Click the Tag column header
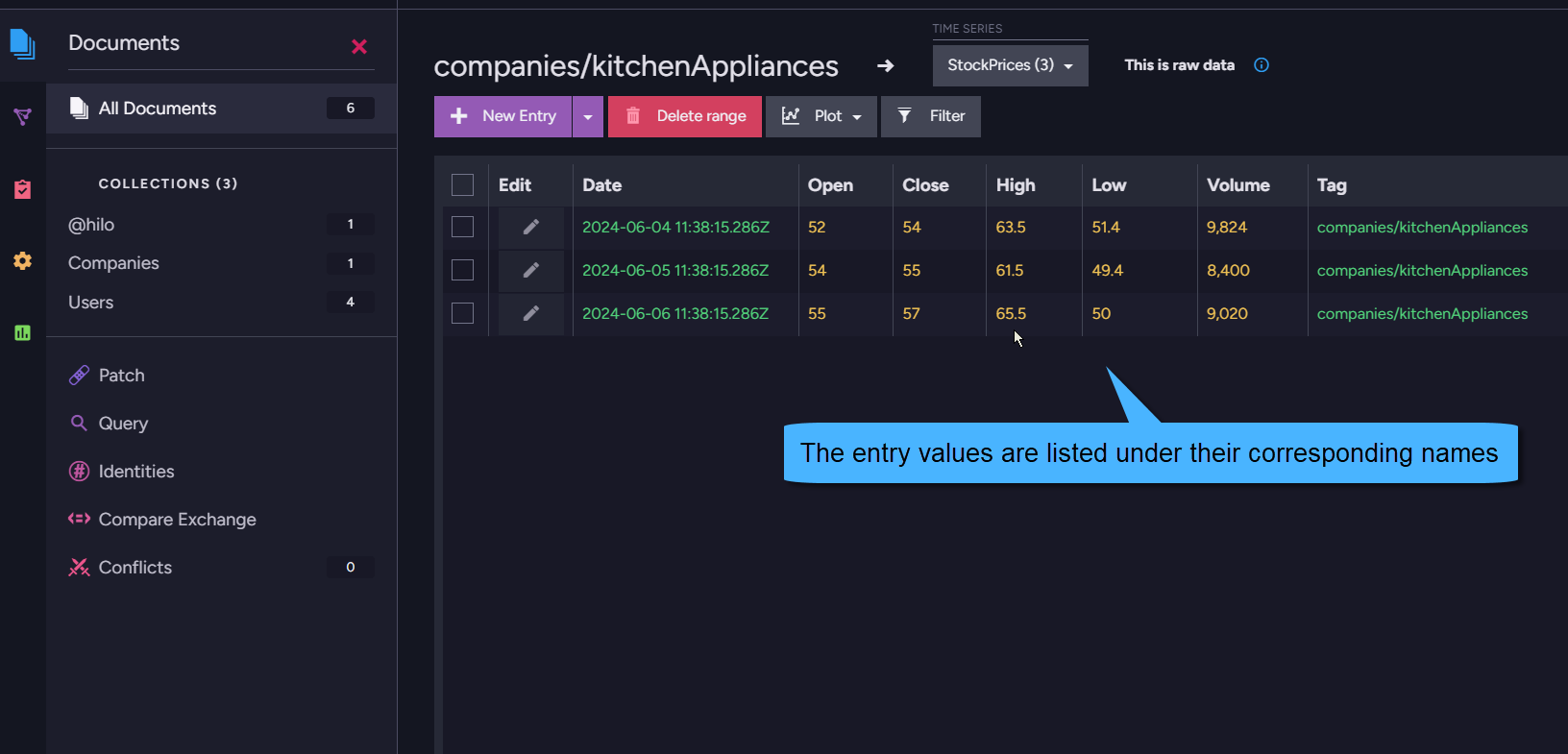Image resolution: width=1568 pixels, height=754 pixels. click(1332, 185)
